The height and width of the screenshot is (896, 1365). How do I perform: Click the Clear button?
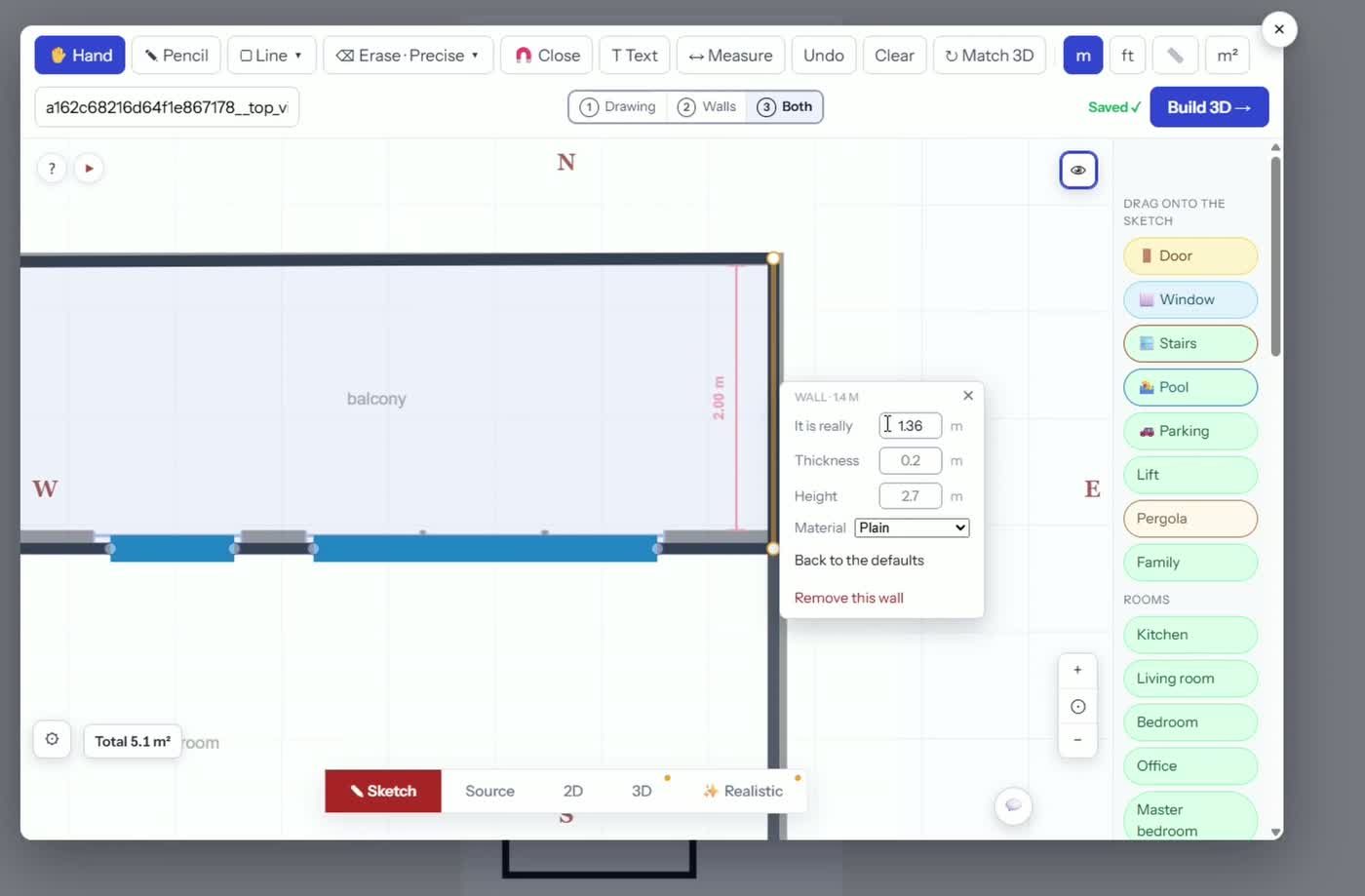[894, 56]
